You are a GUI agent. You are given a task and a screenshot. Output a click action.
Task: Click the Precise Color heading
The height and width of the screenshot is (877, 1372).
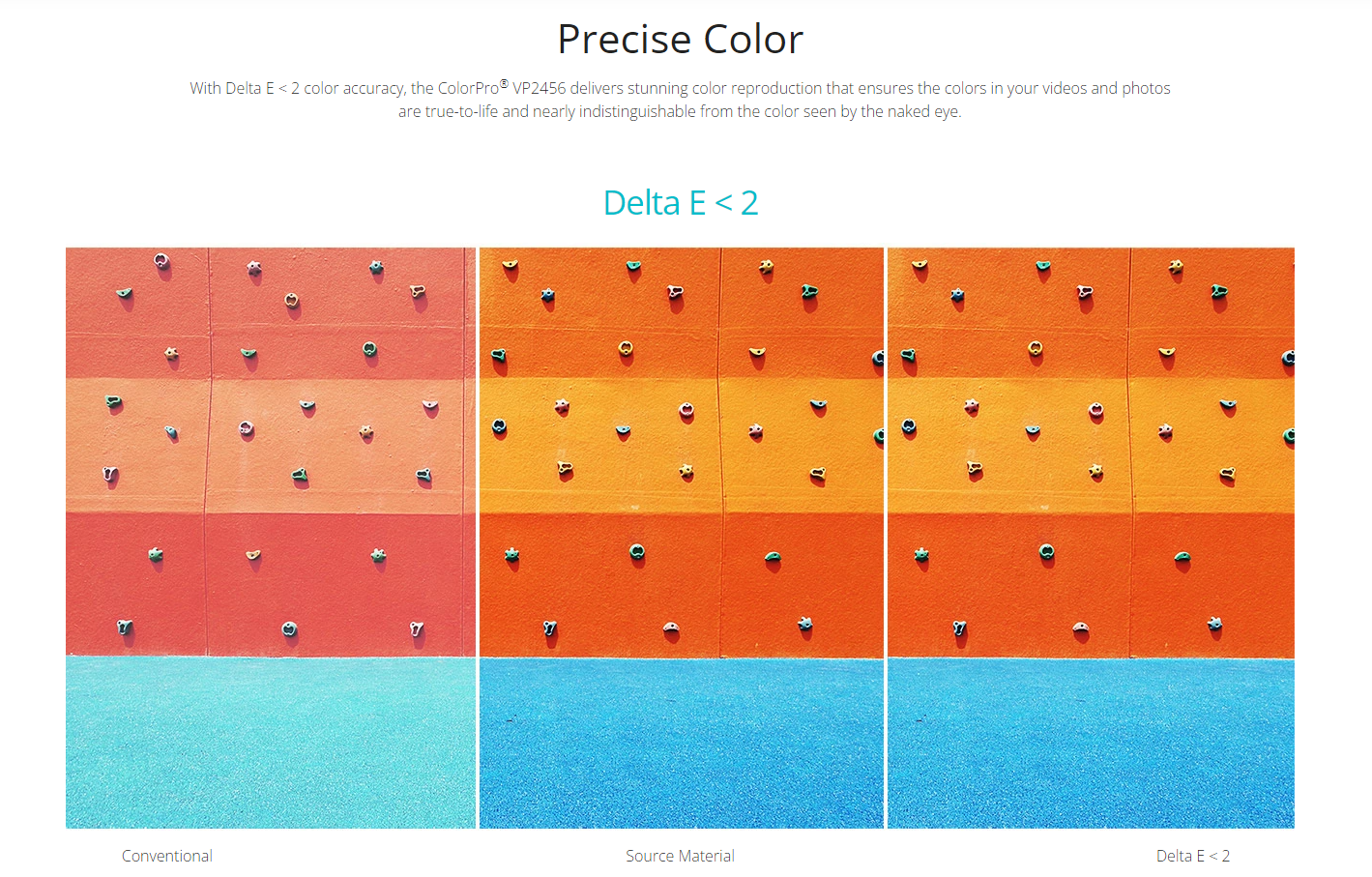(680, 40)
